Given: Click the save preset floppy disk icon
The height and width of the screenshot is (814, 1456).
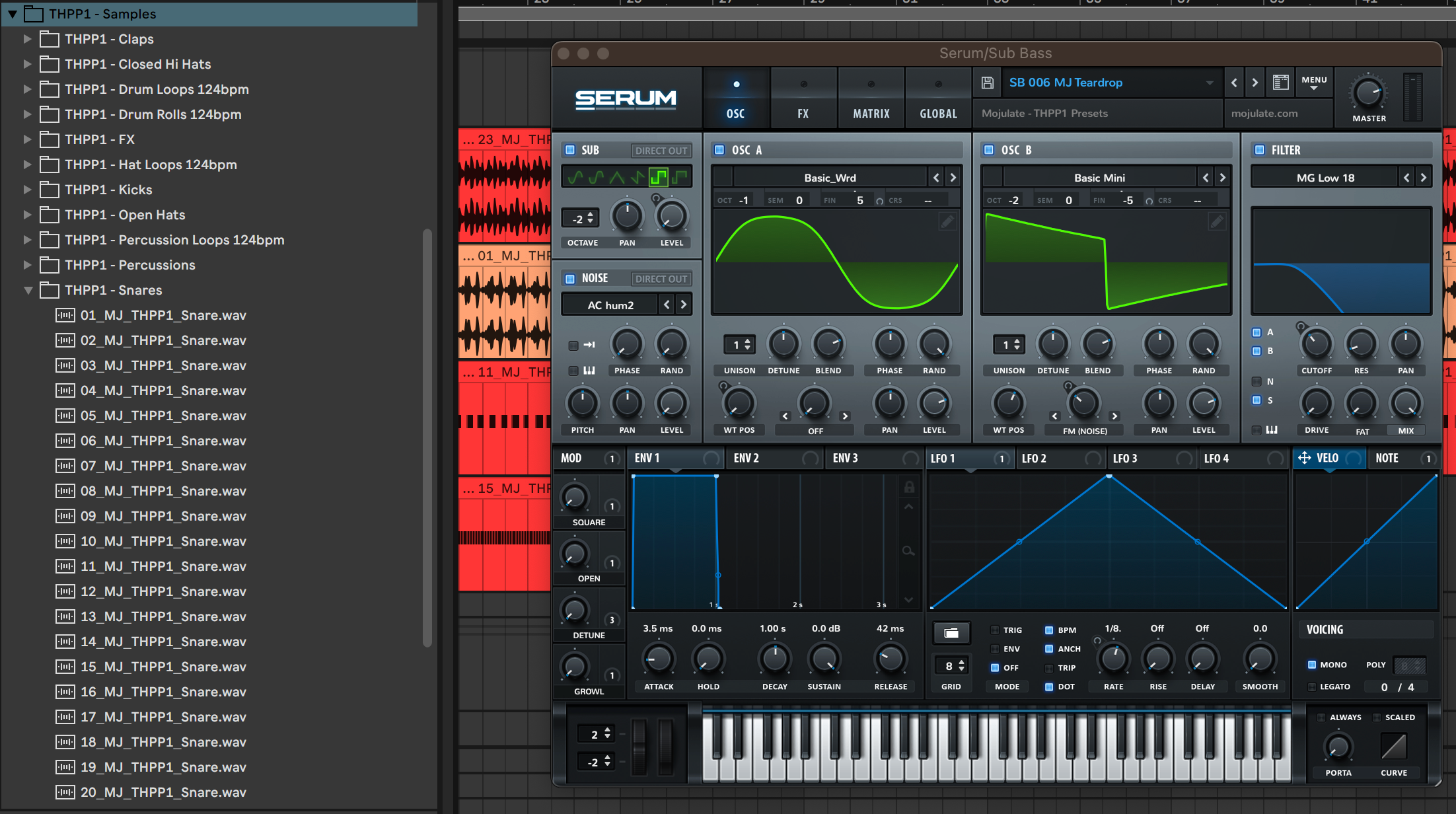Looking at the screenshot, I should point(987,83).
